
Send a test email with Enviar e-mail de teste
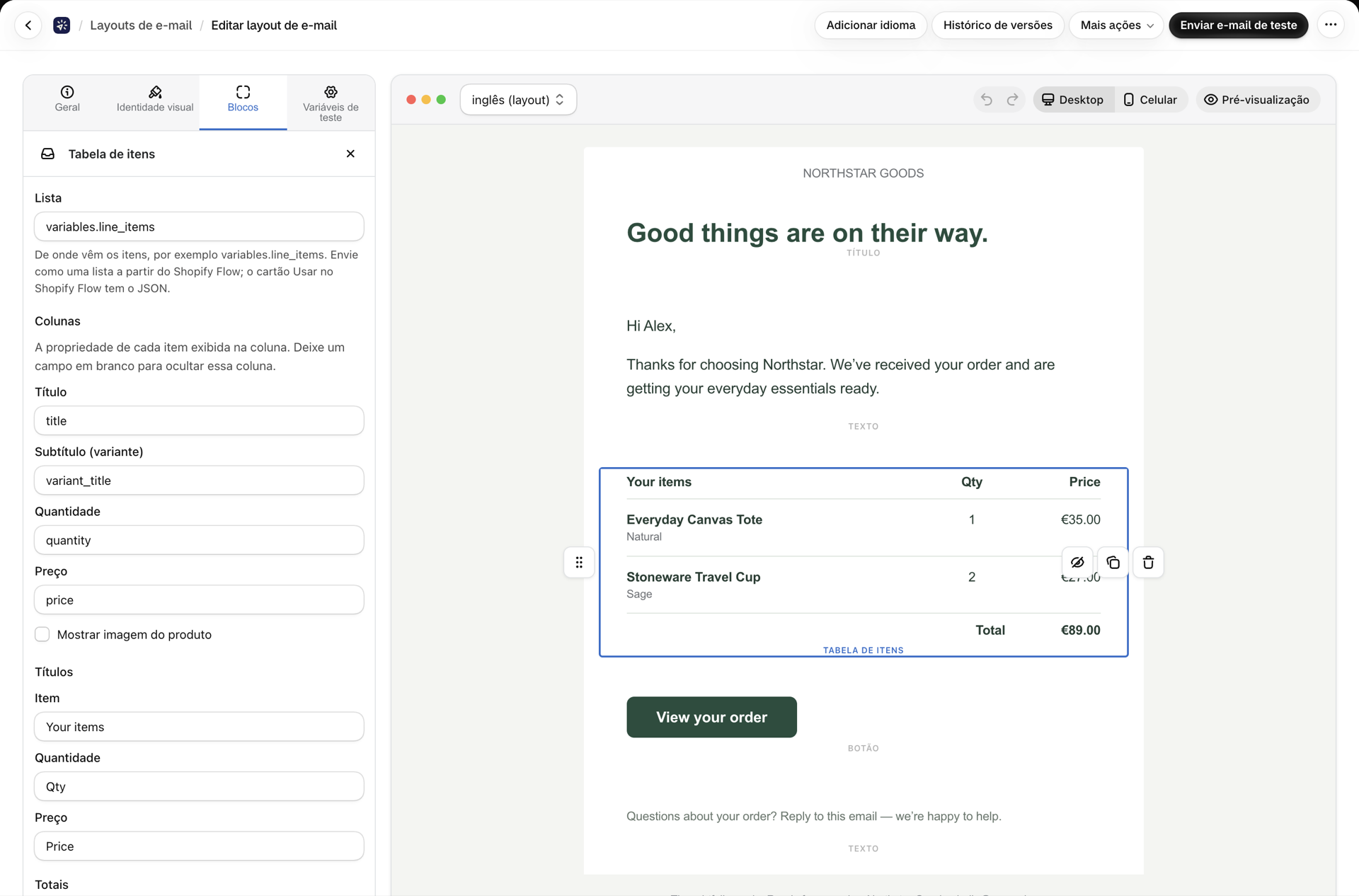pyautogui.click(x=1238, y=25)
